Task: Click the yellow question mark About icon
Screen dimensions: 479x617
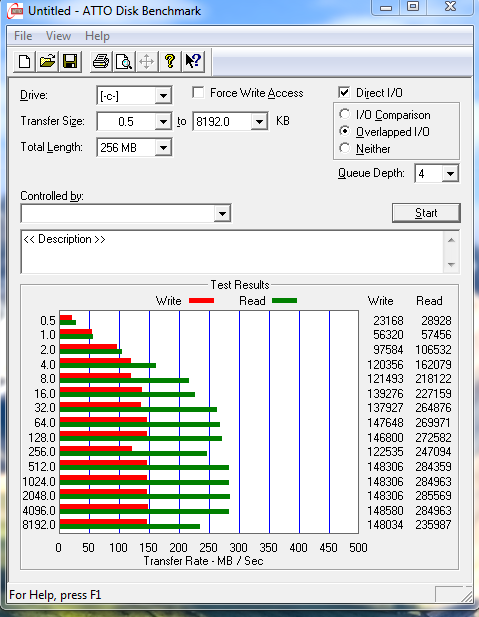Action: 170,61
